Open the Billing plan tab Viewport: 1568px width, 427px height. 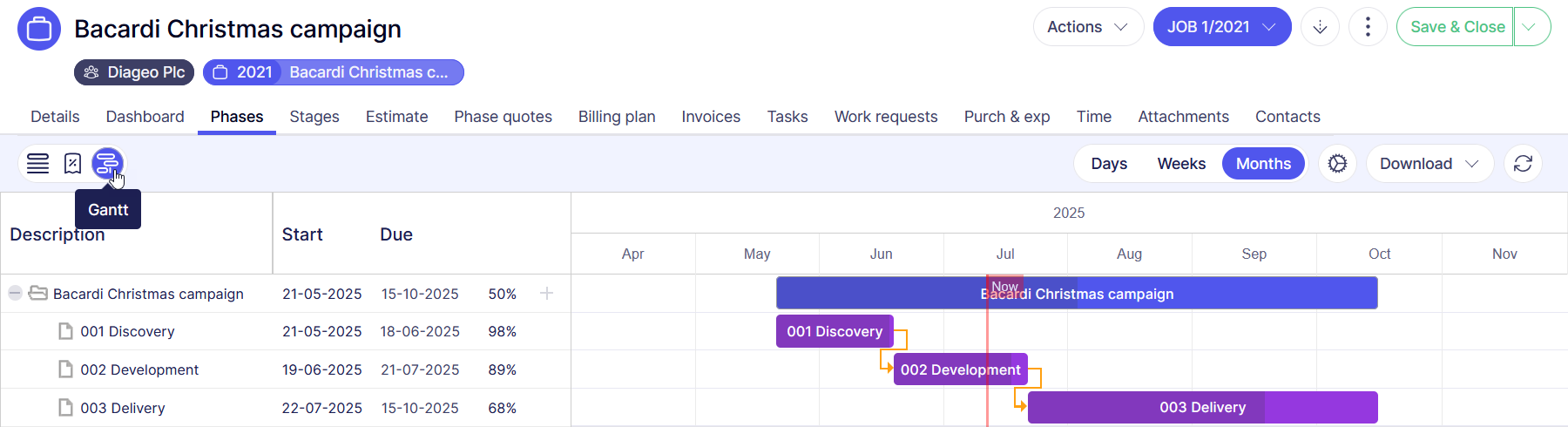click(617, 117)
